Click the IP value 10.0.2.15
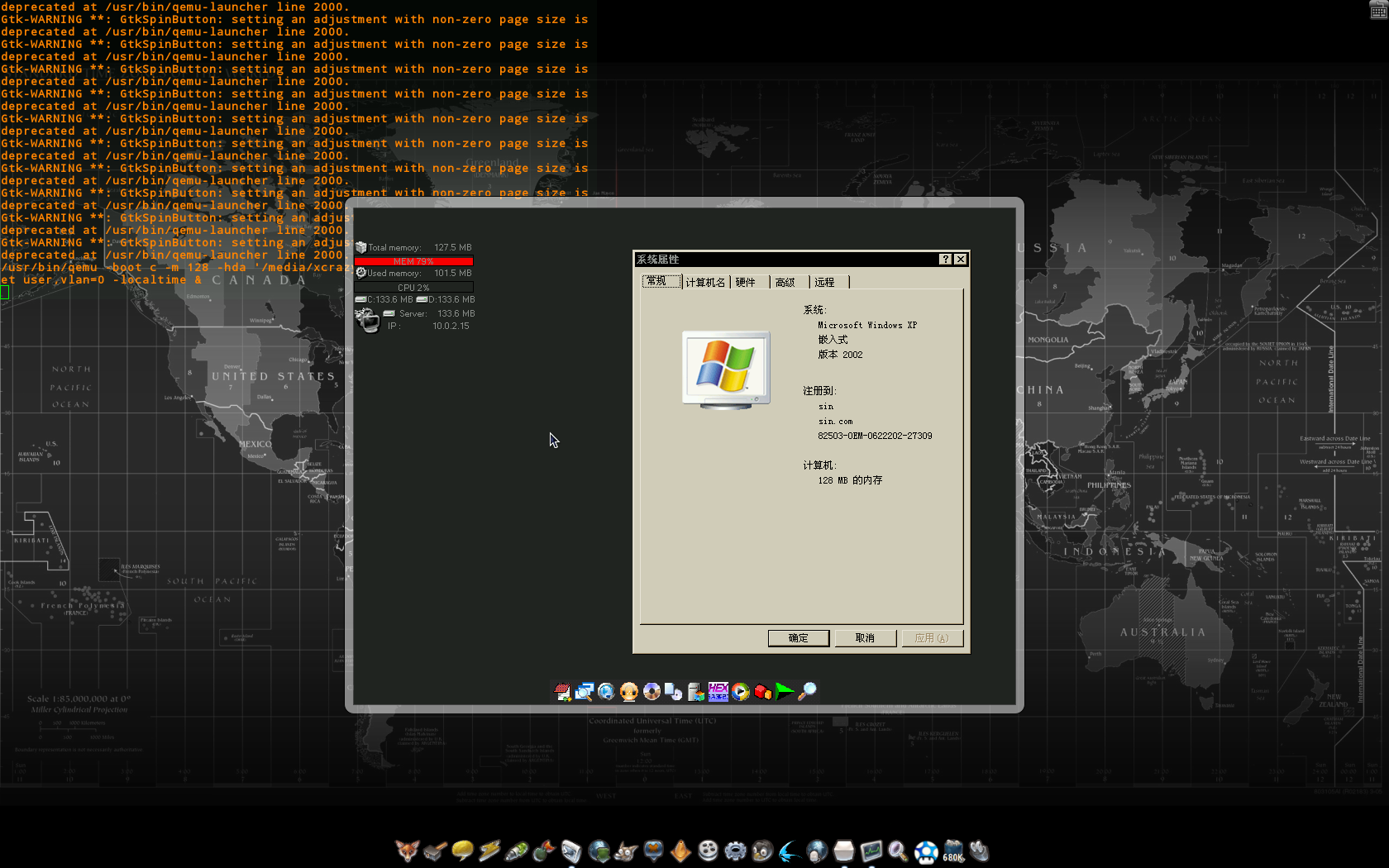Screen dimensions: 1389x868 [451, 326]
